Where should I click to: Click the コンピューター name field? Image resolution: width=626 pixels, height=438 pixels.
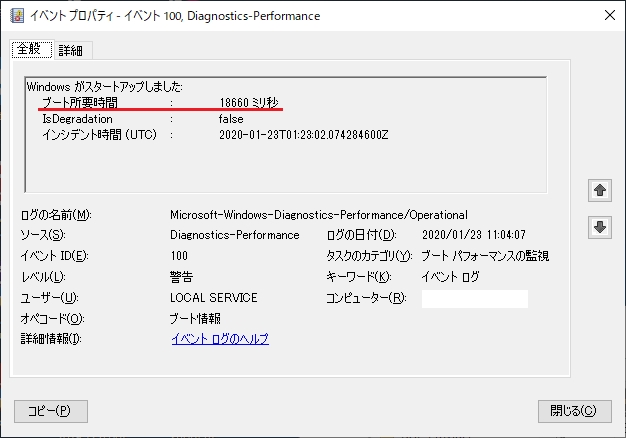tap(474, 298)
